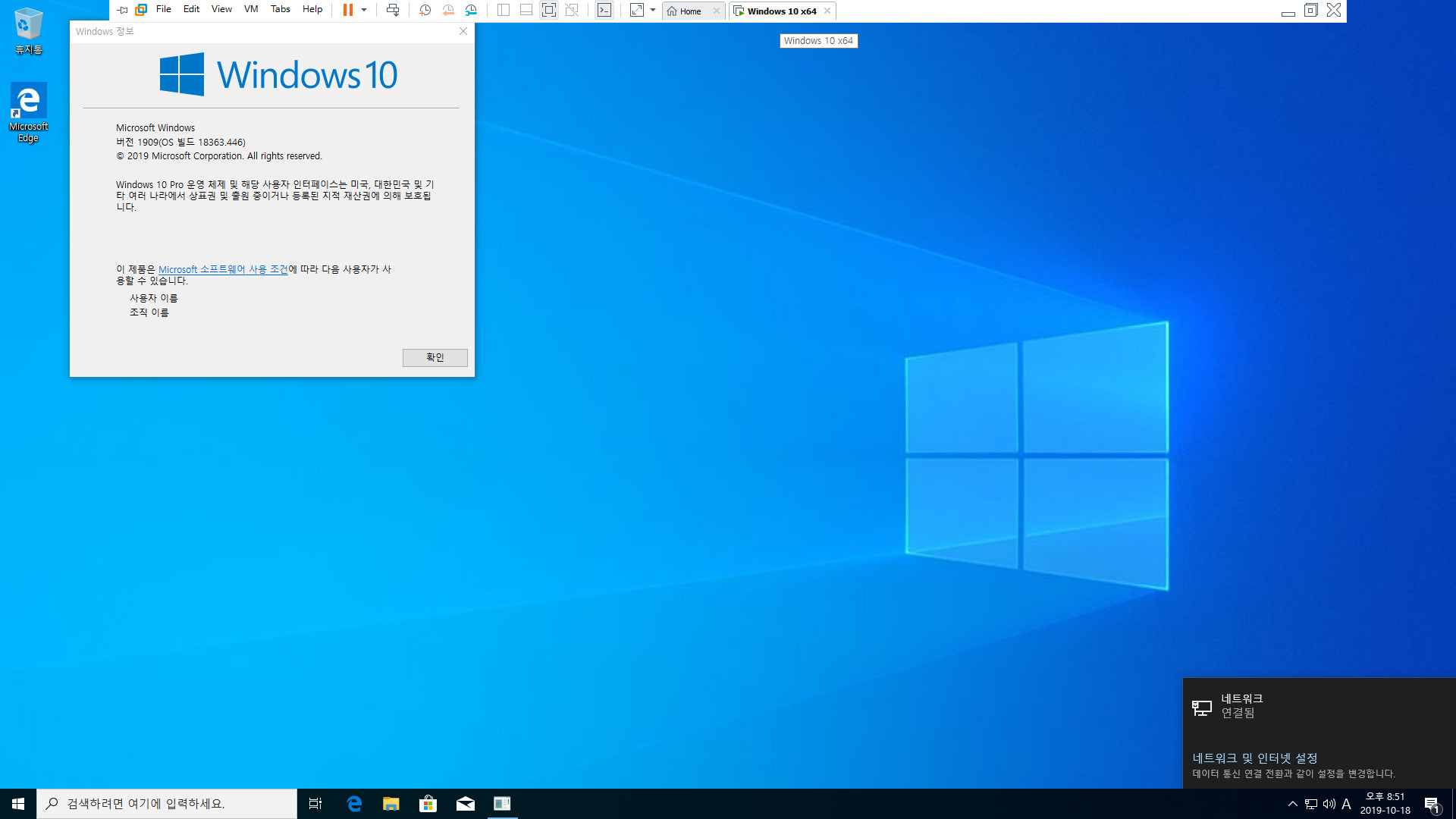Viewport: 1456px width, 819px height.
Task: Open the console view icon
Action: click(604, 10)
